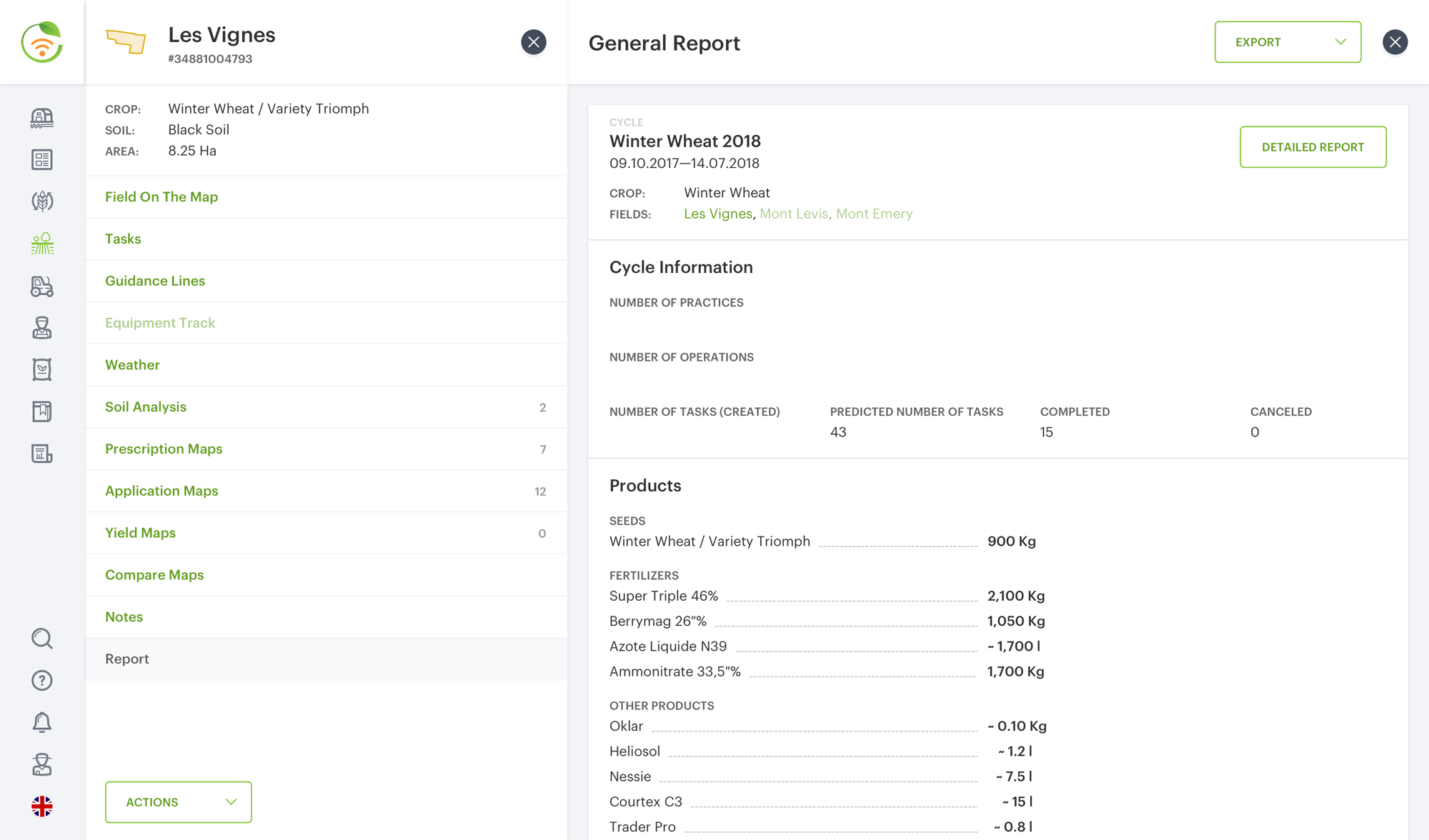Select Prescription Maps in the field menu
The height and width of the screenshot is (840, 1429).
click(x=164, y=449)
